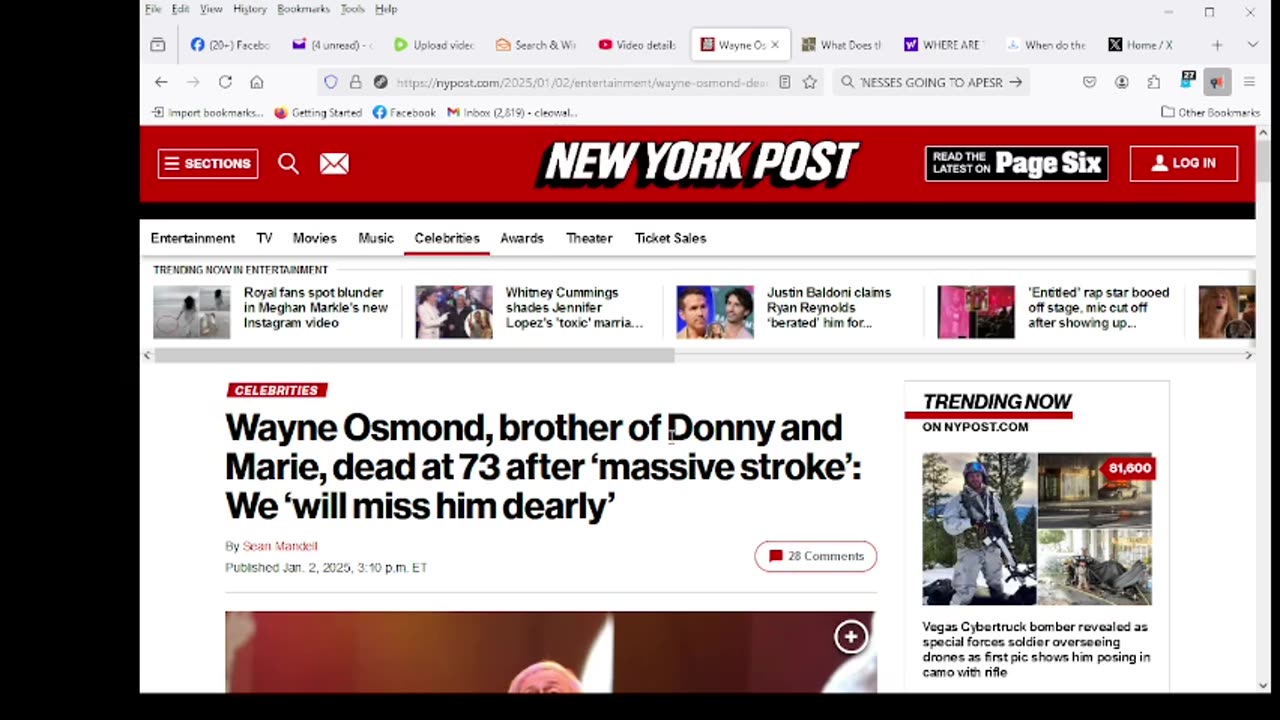1280x720 pixels.
Task: Switch to the Upload video tab
Action: click(434, 45)
